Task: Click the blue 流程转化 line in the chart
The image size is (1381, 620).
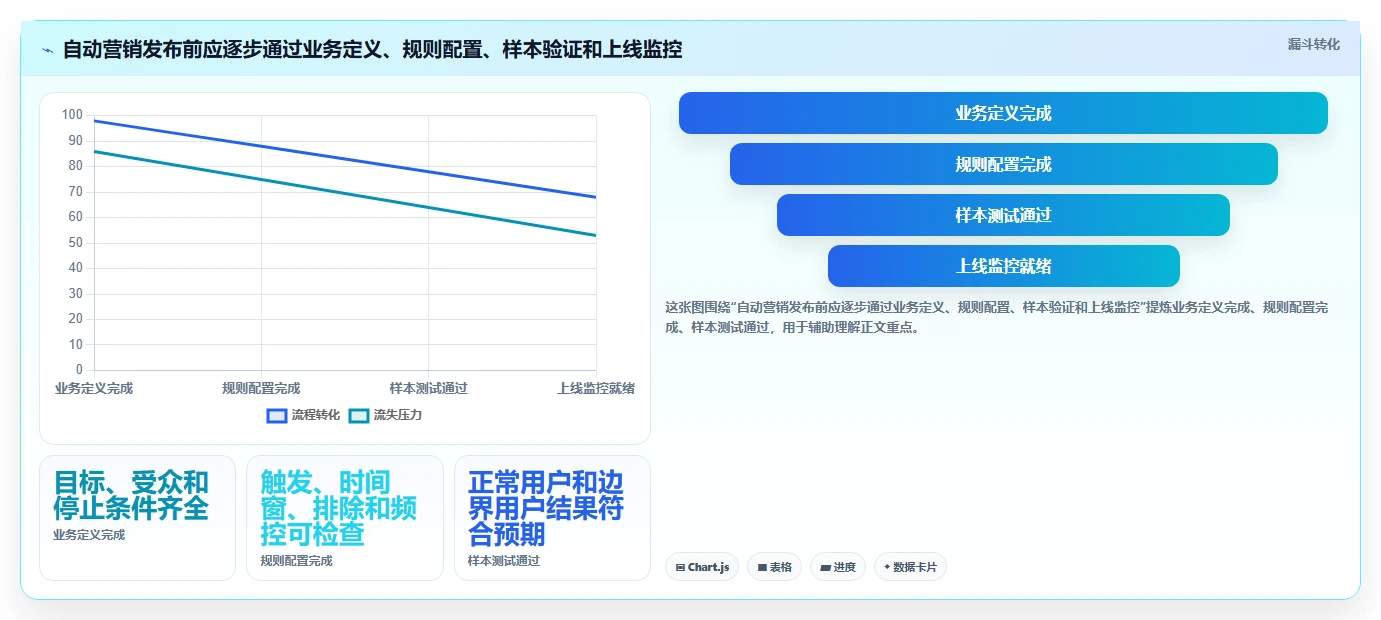Action: coord(345,159)
